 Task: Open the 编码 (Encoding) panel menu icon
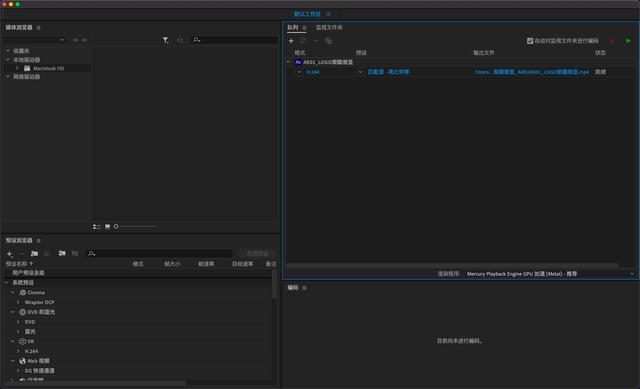[304, 288]
